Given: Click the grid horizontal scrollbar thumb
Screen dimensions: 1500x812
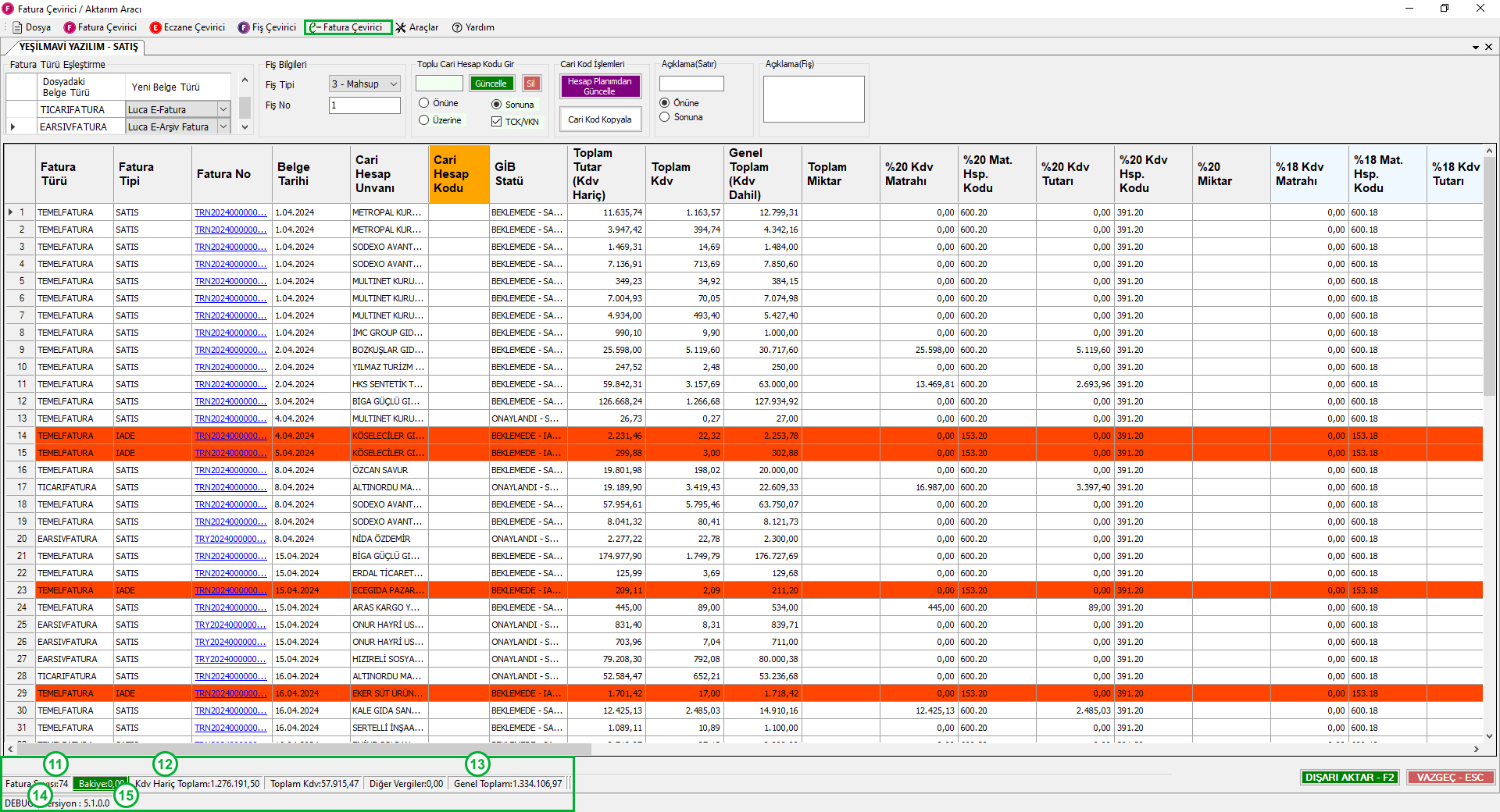Looking at the screenshot, I should click(305, 749).
